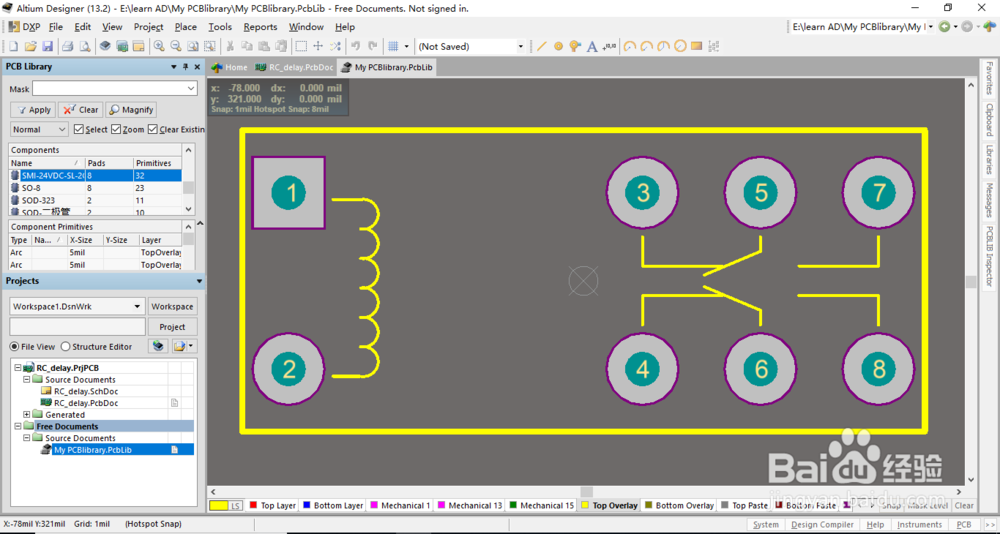This screenshot has width=1000, height=534.
Task: Click the redo arrow in the toolbar
Action: tap(373, 47)
